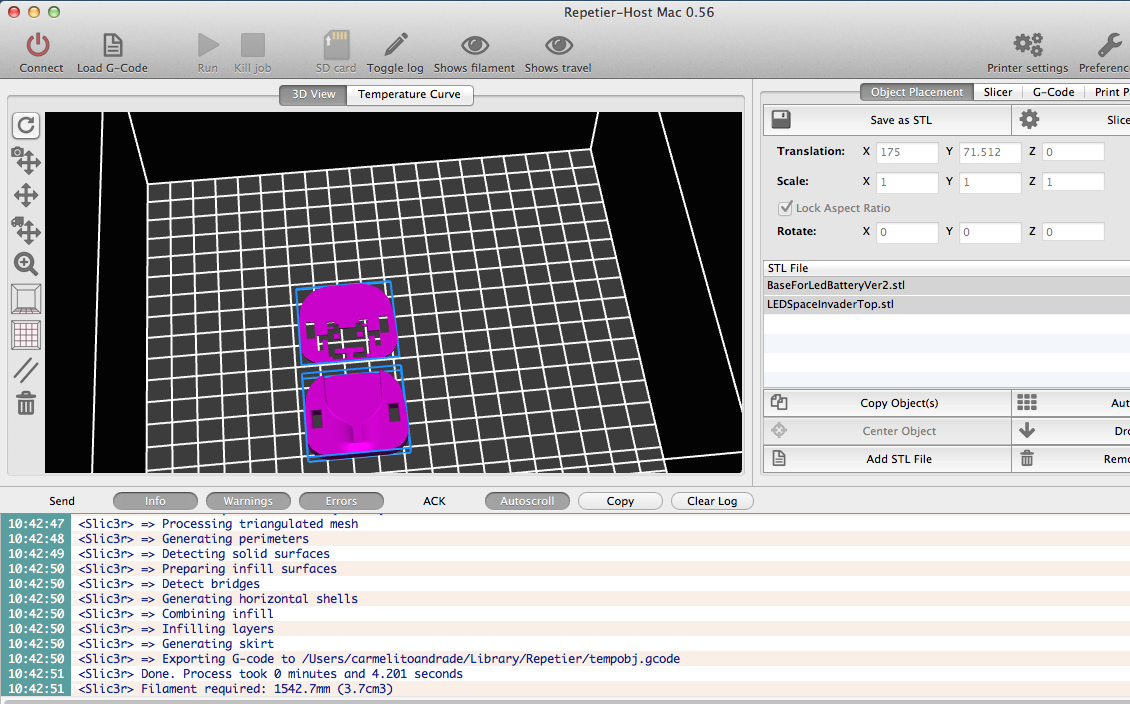Switch to Temperature Curve tab
This screenshot has width=1130, height=704.
(409, 94)
